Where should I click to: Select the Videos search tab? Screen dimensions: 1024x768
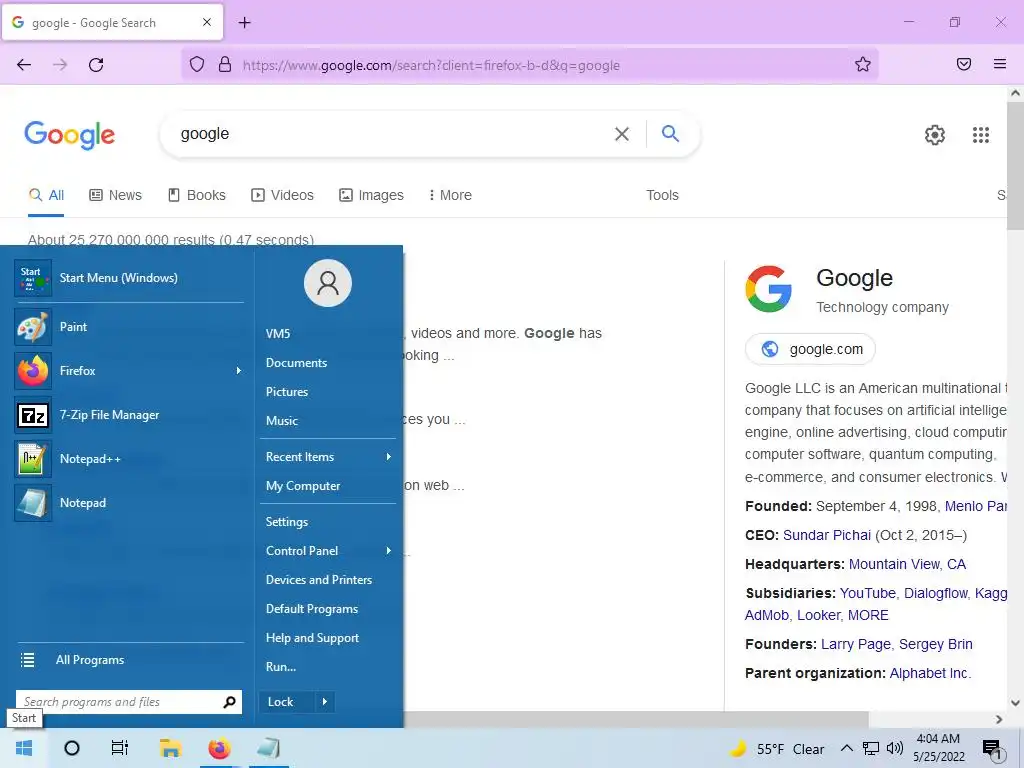283,195
